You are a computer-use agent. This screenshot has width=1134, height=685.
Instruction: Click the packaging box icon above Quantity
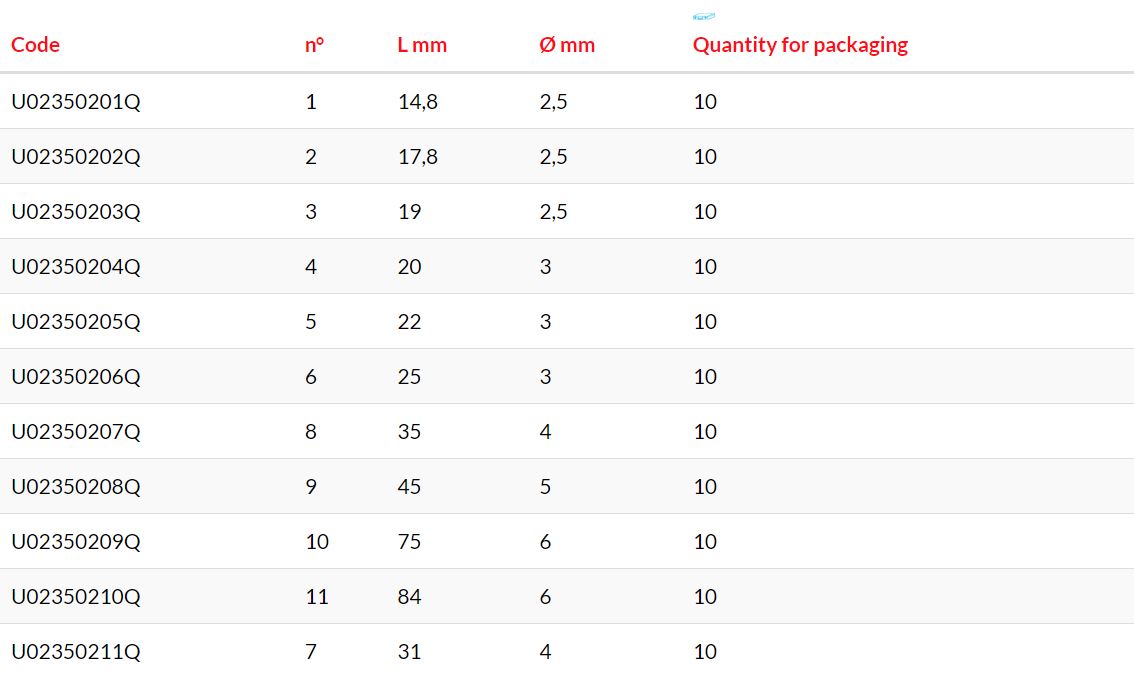point(704,17)
